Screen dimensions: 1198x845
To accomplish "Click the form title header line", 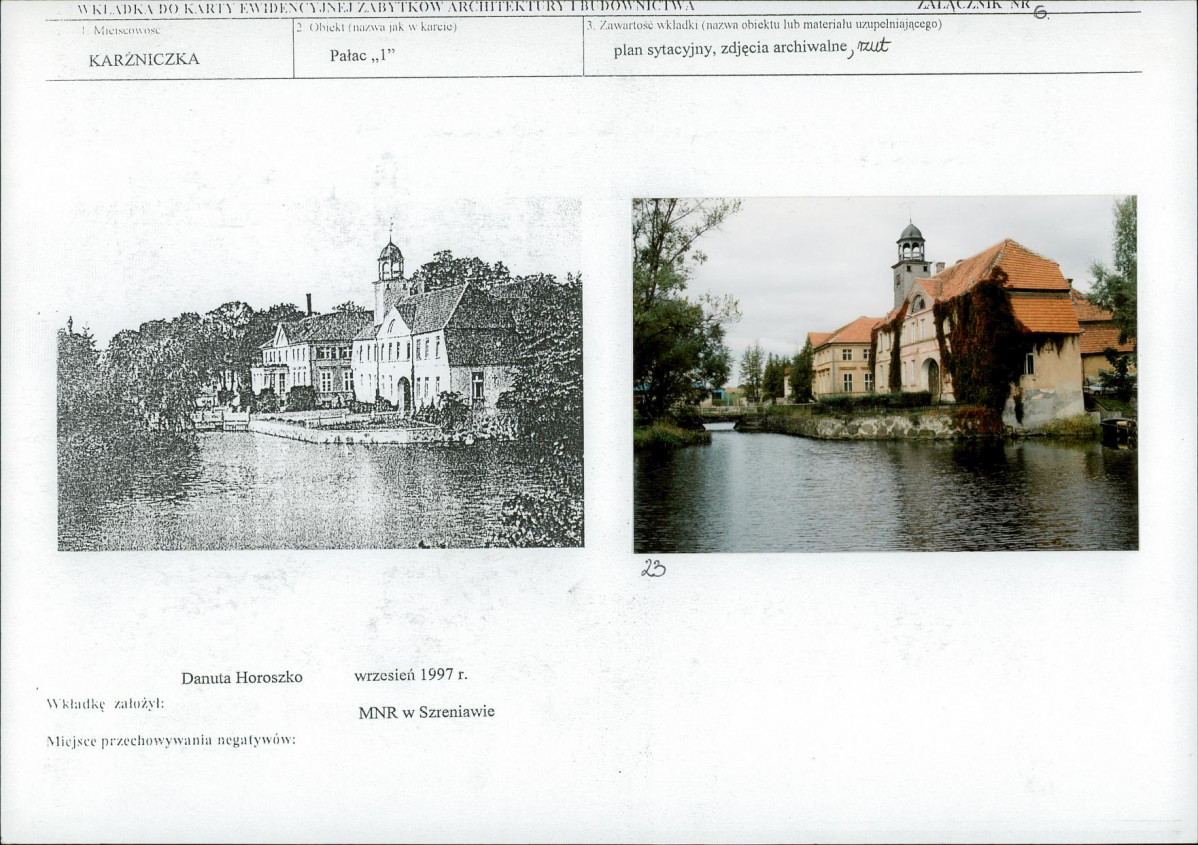I will pos(386,7).
